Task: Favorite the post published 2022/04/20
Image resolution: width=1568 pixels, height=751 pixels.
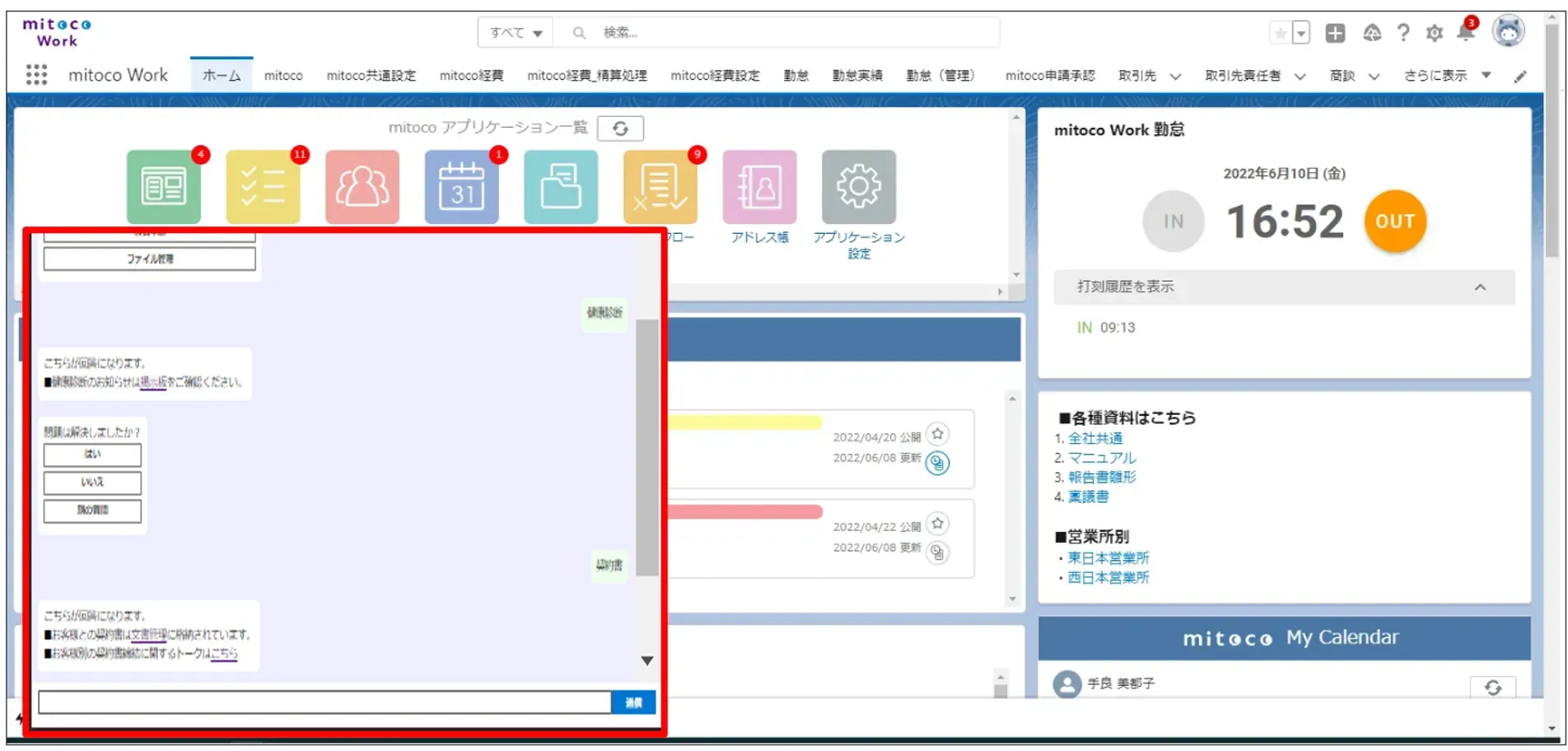Action: coord(937,434)
